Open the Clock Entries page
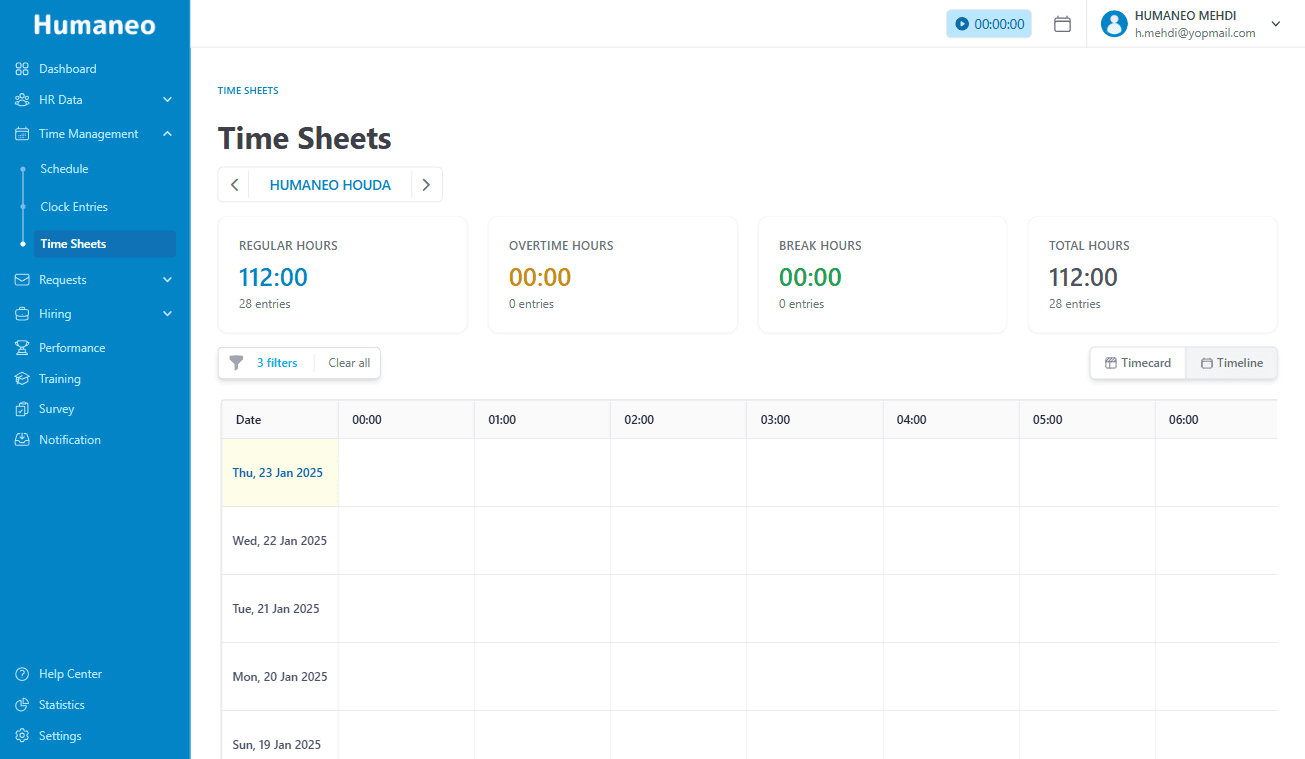Image resolution: width=1305 pixels, height=759 pixels. (x=72, y=206)
